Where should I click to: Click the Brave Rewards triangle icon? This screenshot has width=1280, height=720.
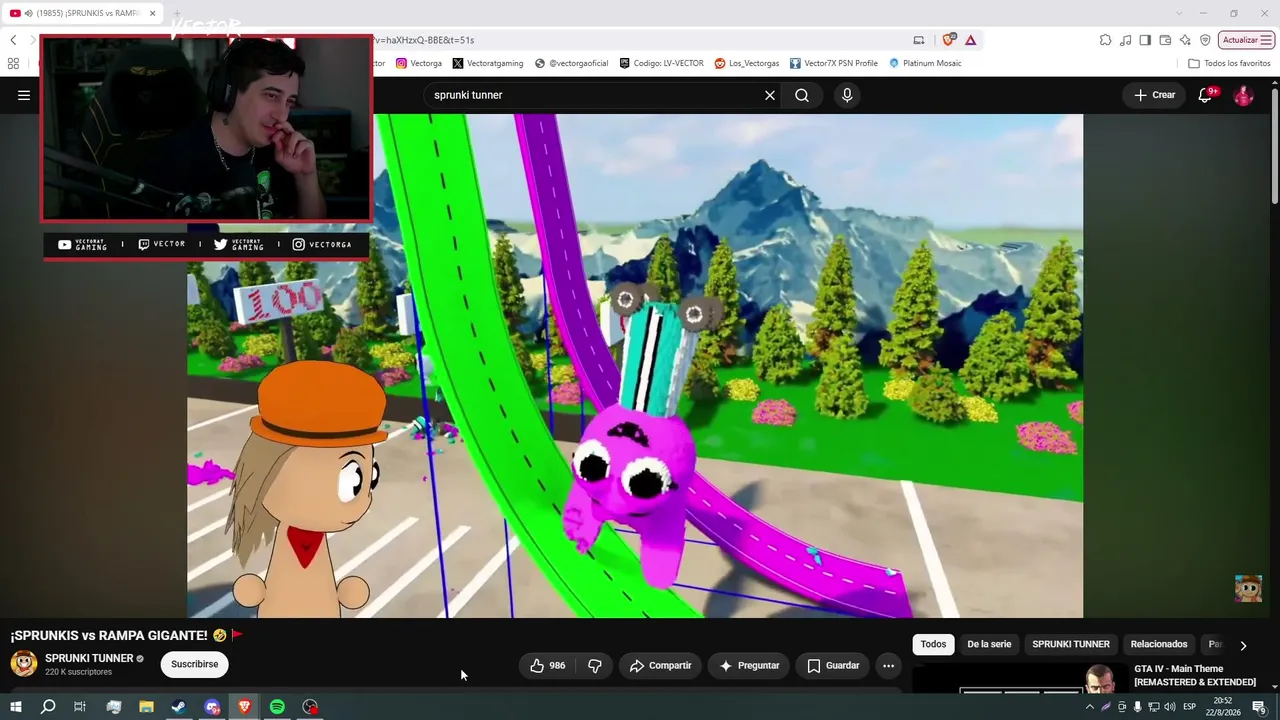(x=970, y=40)
